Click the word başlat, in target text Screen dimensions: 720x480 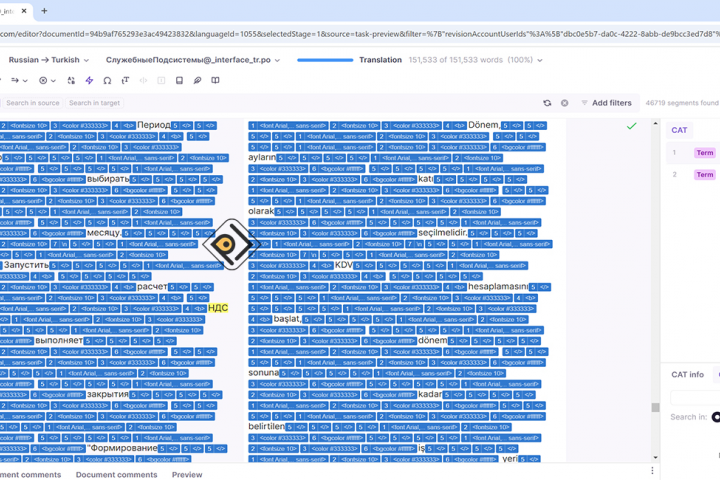click(287, 319)
